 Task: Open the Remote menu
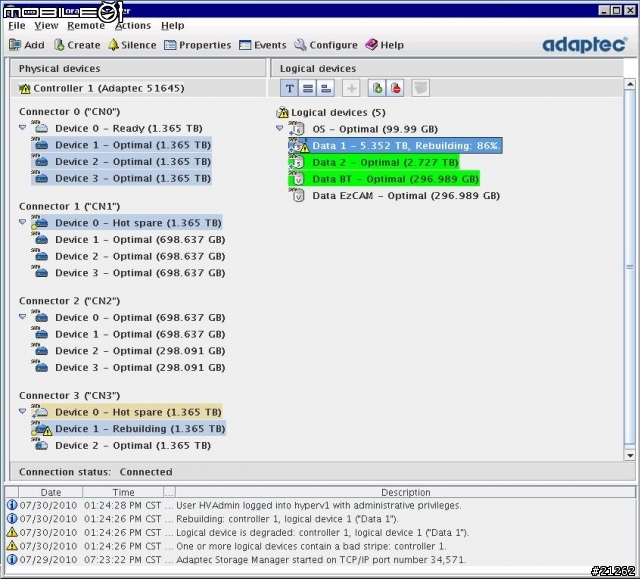click(86, 25)
